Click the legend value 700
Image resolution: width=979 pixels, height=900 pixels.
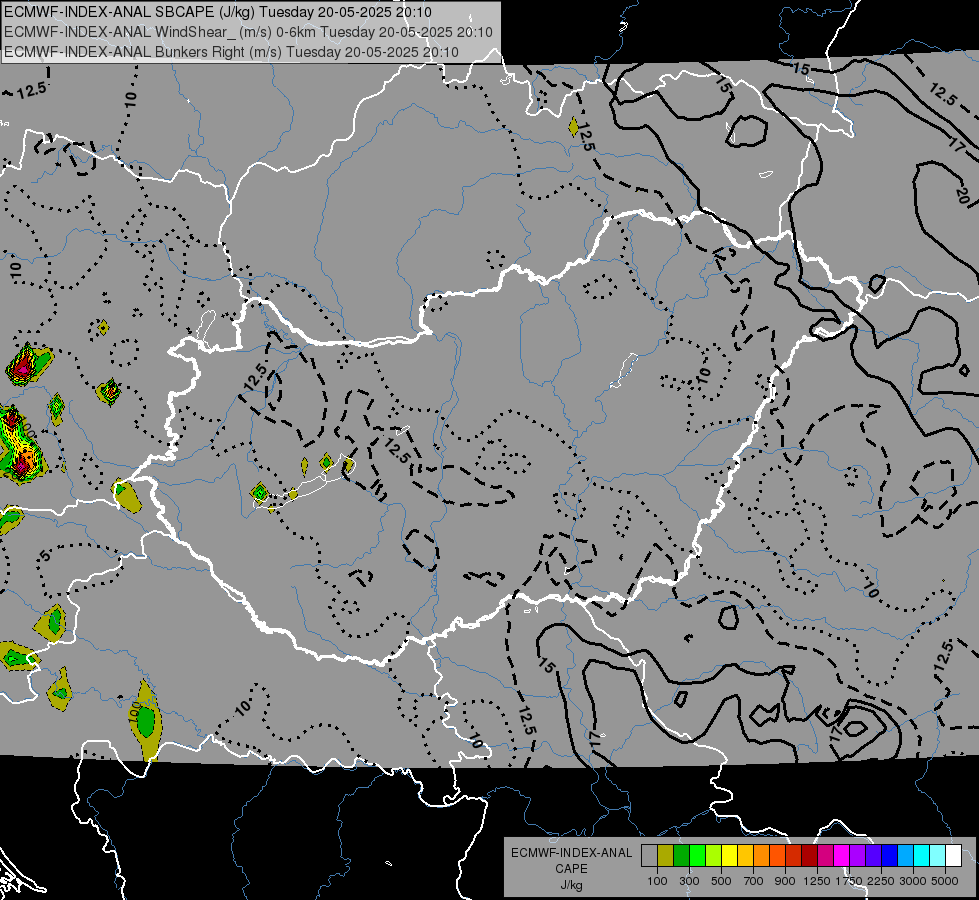pos(753,881)
